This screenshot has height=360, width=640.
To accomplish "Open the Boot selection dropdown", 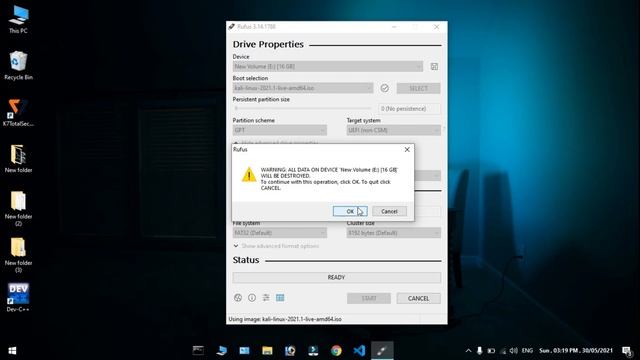I will click(x=303, y=88).
